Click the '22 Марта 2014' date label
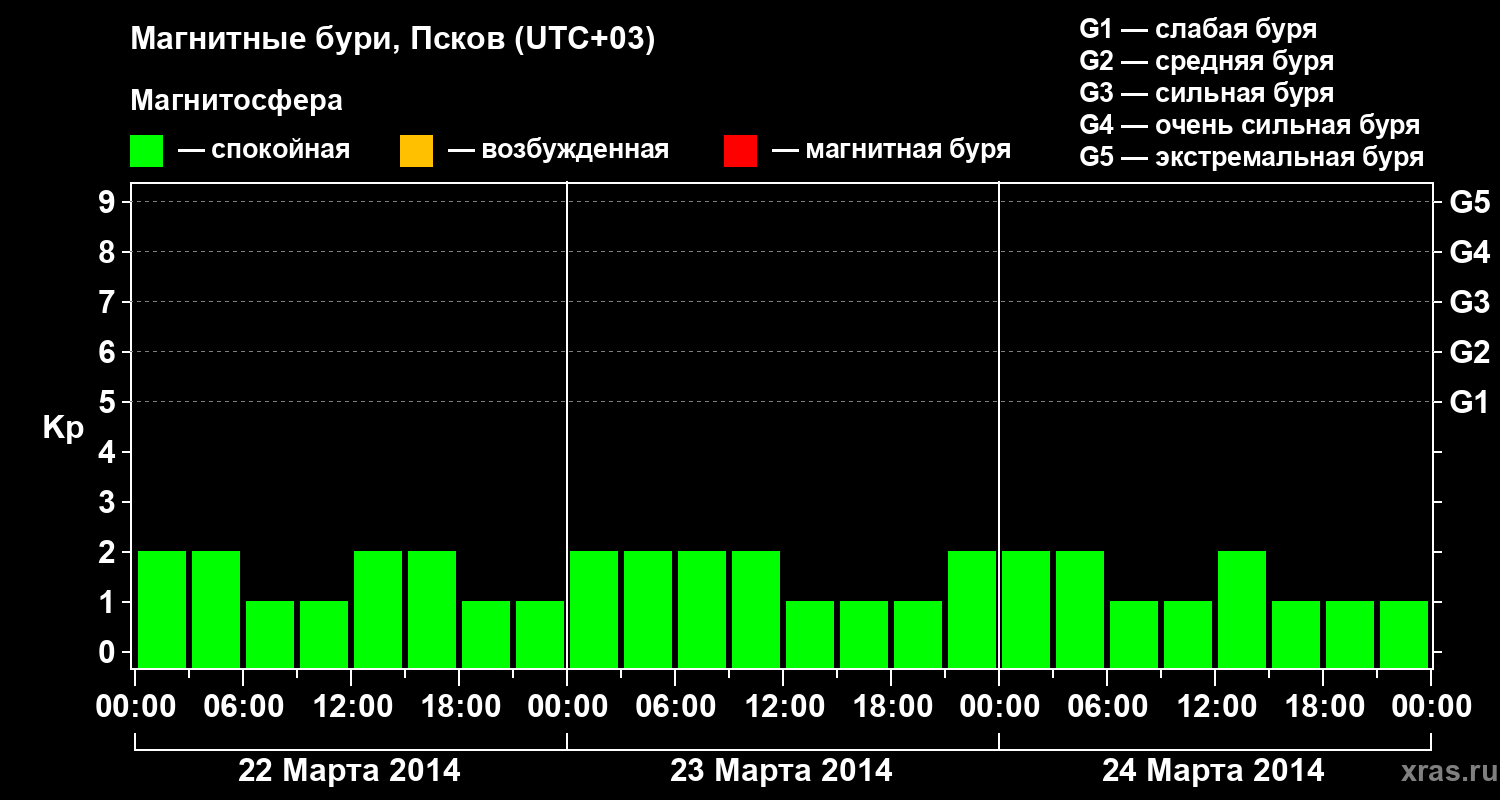1500x800 pixels. click(349, 771)
